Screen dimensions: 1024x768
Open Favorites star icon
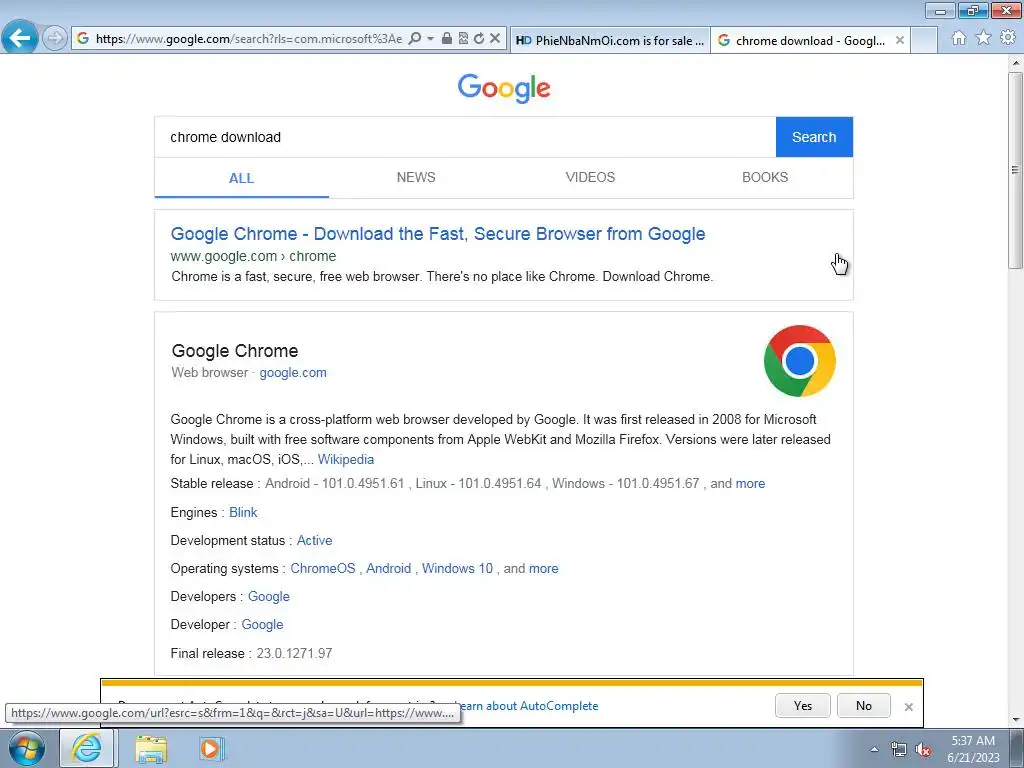pyautogui.click(x=984, y=38)
